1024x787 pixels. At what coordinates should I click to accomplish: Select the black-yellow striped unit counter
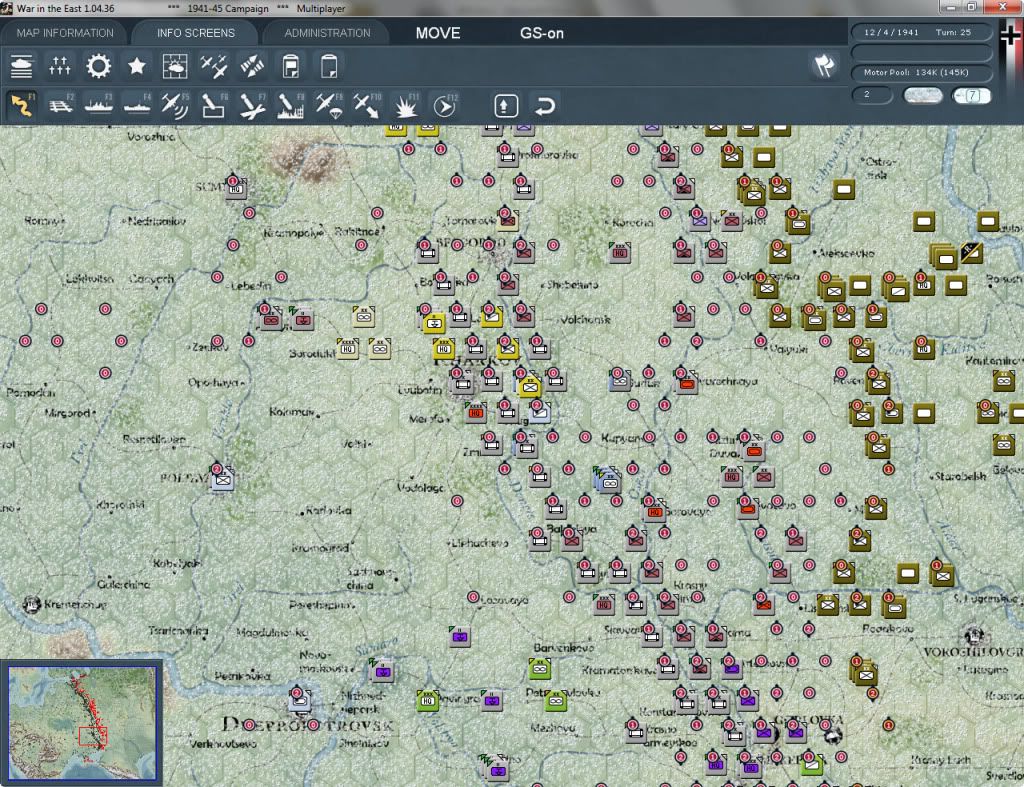click(x=971, y=253)
